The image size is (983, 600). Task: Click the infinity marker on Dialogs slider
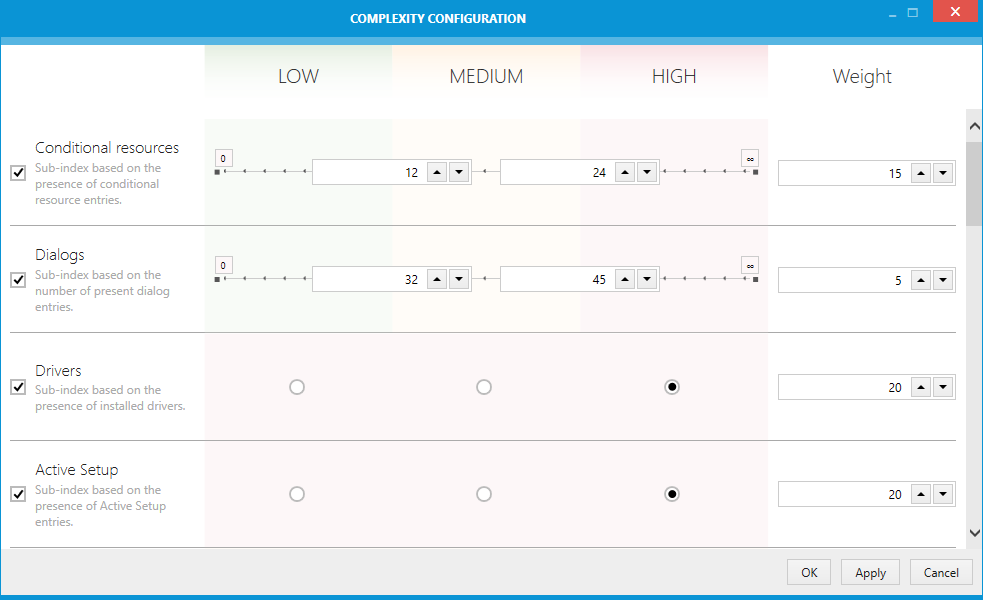click(750, 264)
